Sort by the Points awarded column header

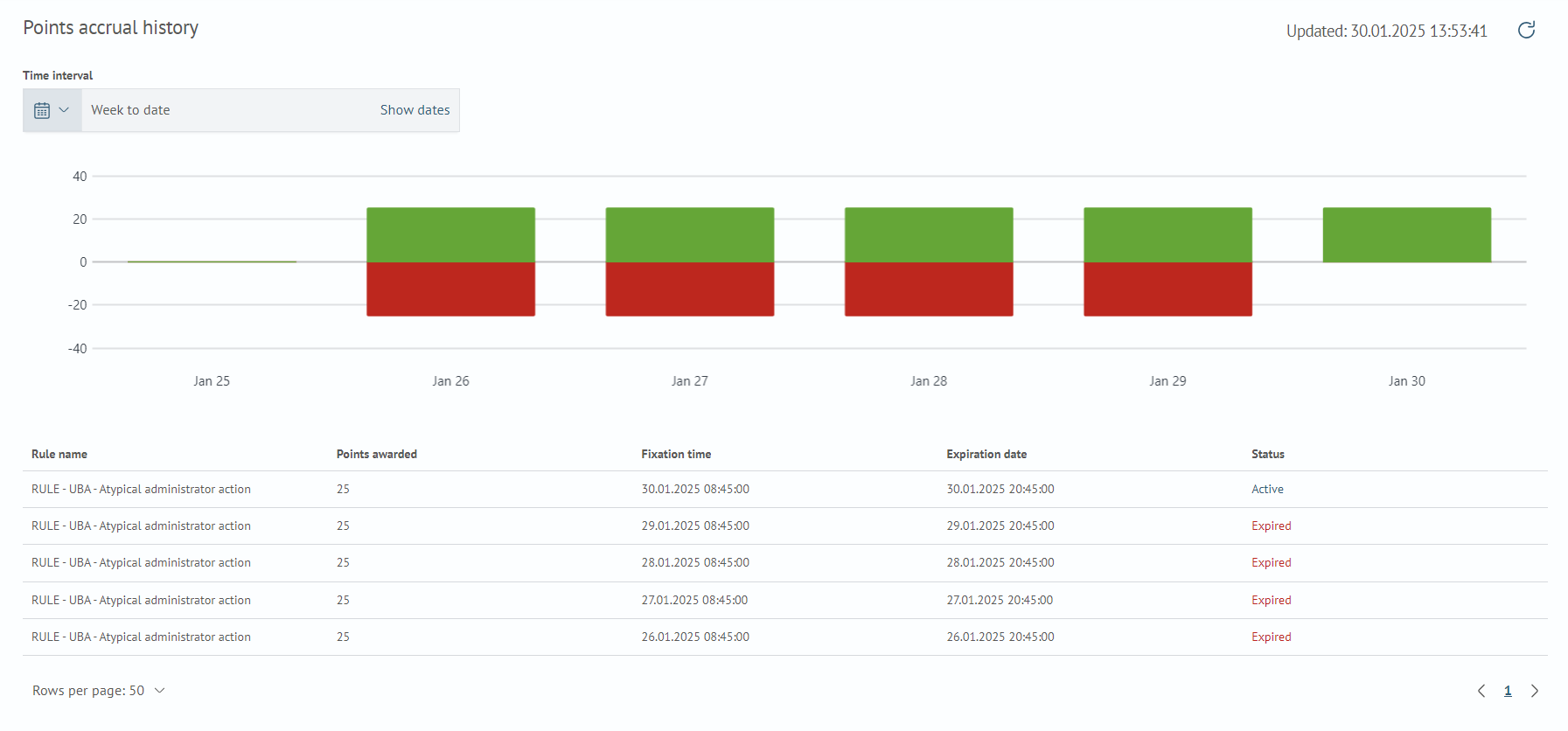click(x=376, y=454)
